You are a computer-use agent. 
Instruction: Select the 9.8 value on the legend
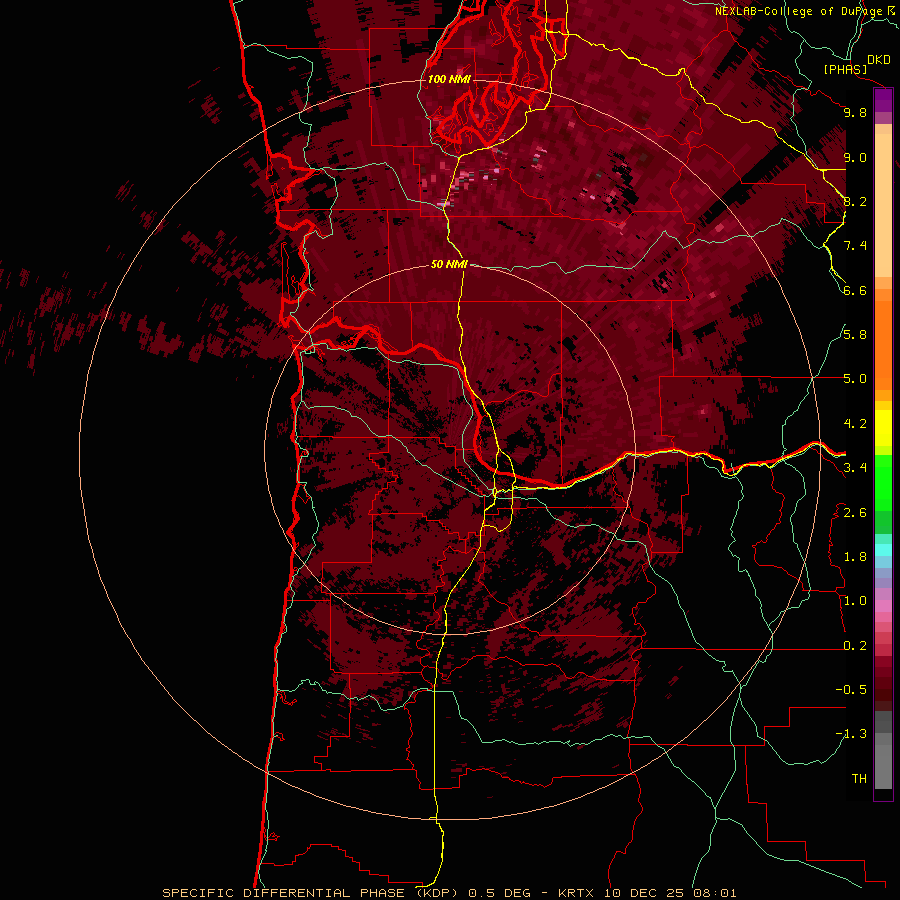click(x=855, y=112)
